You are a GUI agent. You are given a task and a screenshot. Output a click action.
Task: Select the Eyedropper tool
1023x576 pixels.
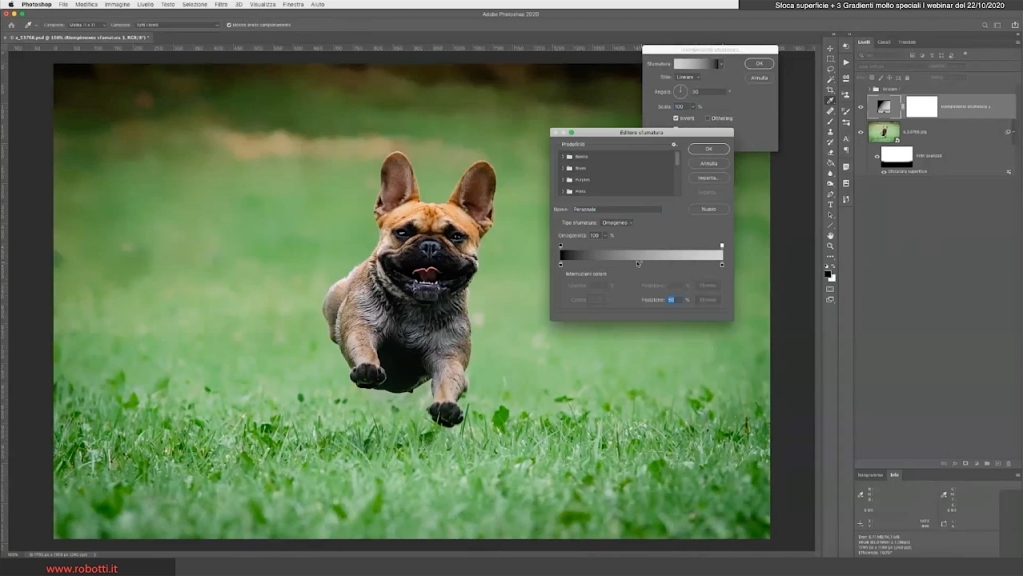point(831,102)
